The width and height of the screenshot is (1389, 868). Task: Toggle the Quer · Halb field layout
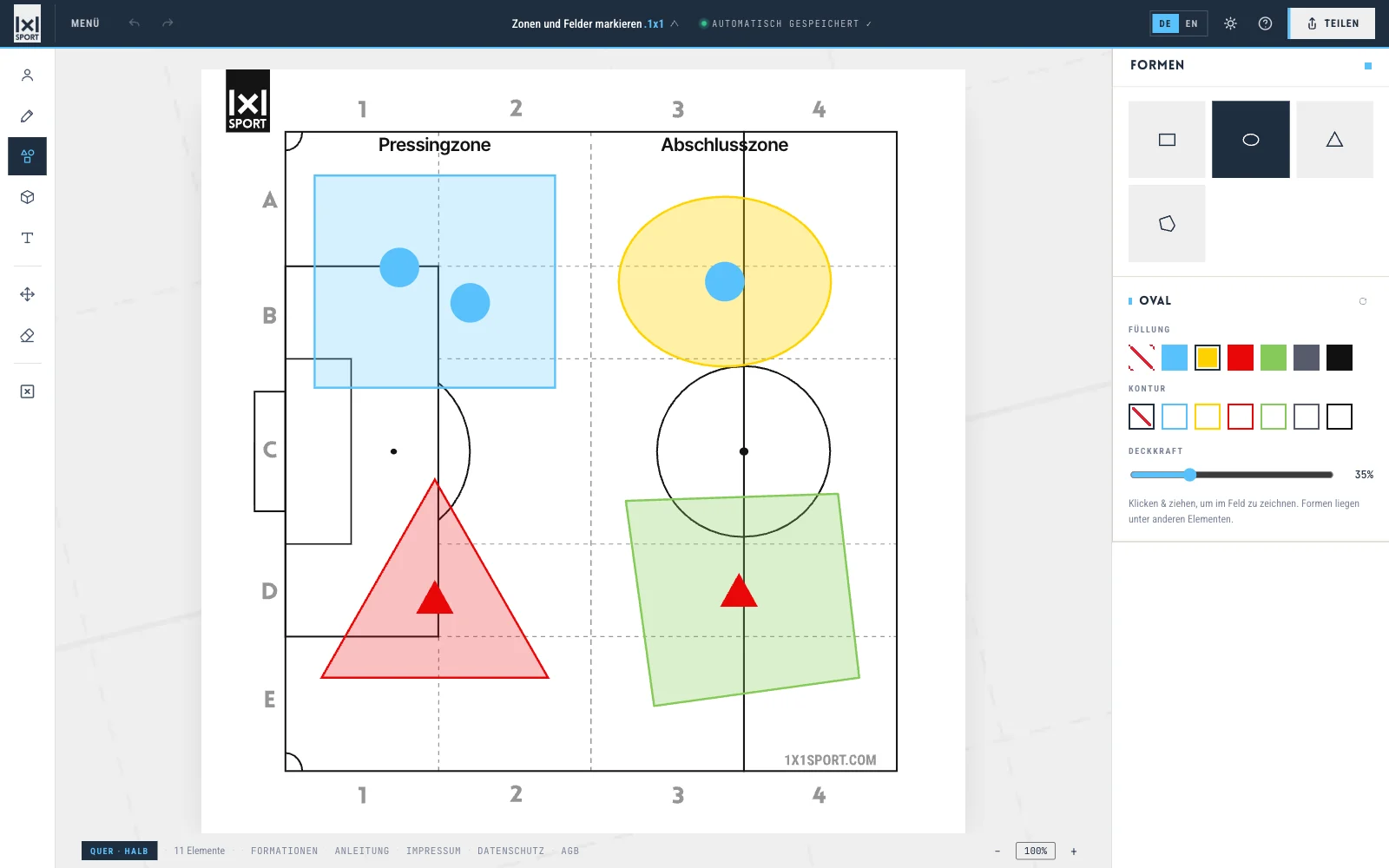[120, 851]
